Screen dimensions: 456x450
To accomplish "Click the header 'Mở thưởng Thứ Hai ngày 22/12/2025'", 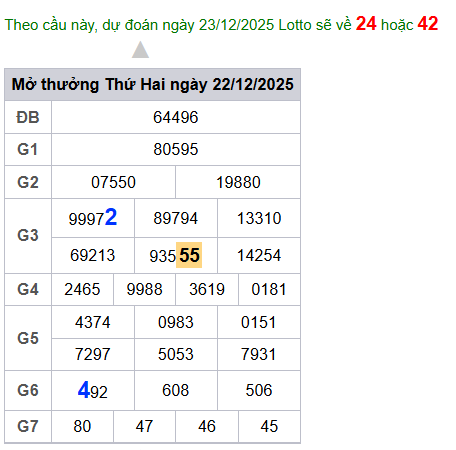I will (153, 84).
